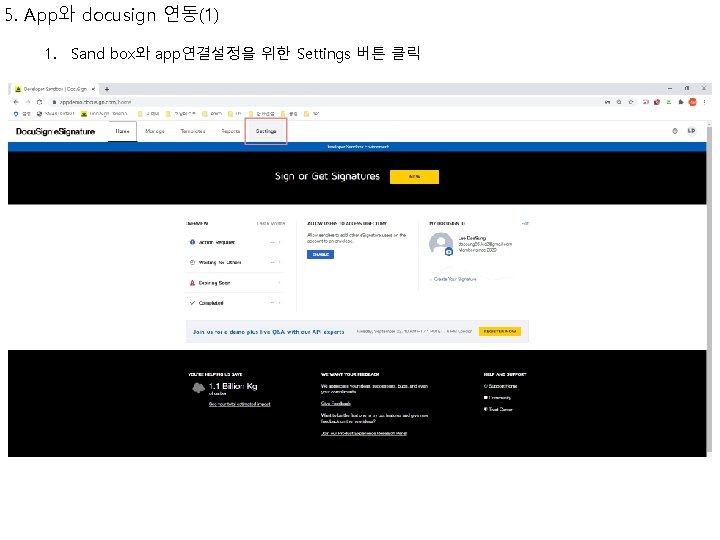Click the Last 6 Months filter in Overview
720x540 pixels.
tap(271, 223)
